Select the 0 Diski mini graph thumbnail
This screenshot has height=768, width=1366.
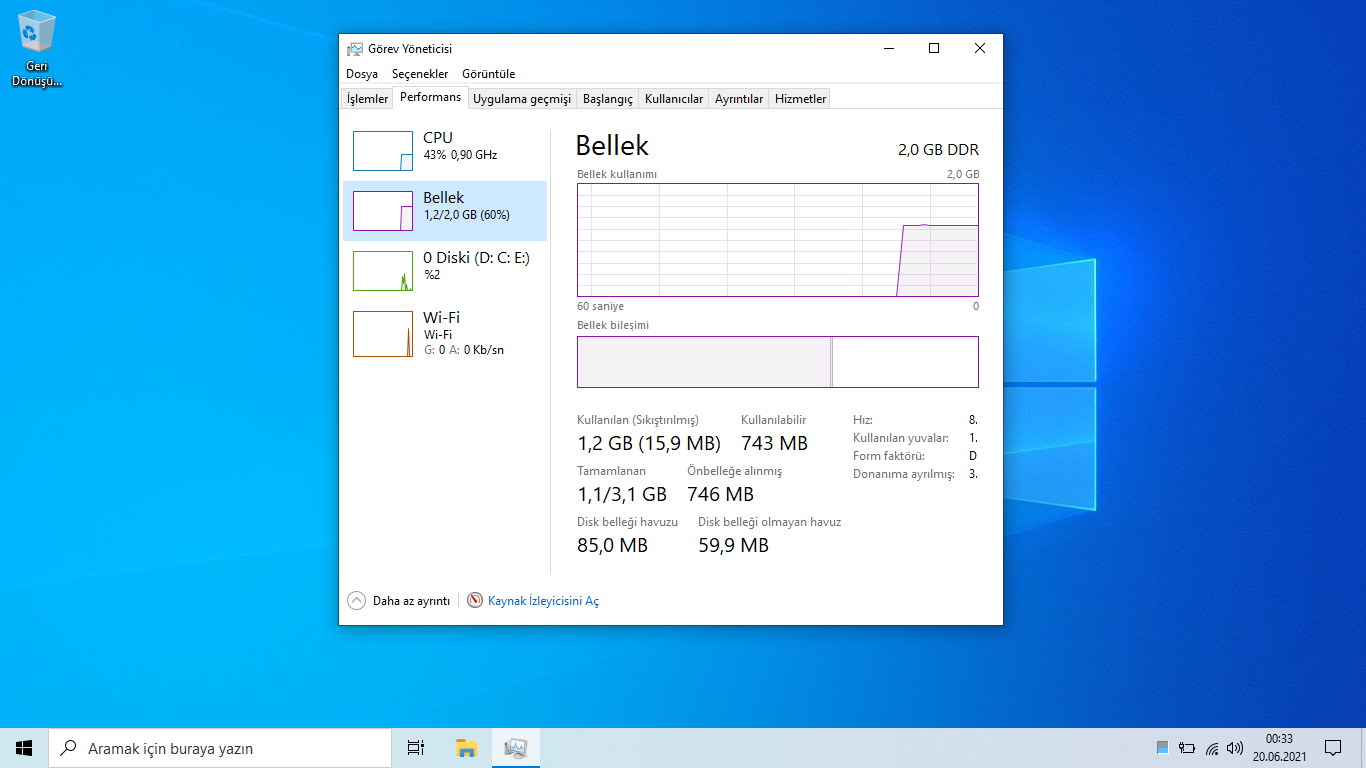(383, 271)
